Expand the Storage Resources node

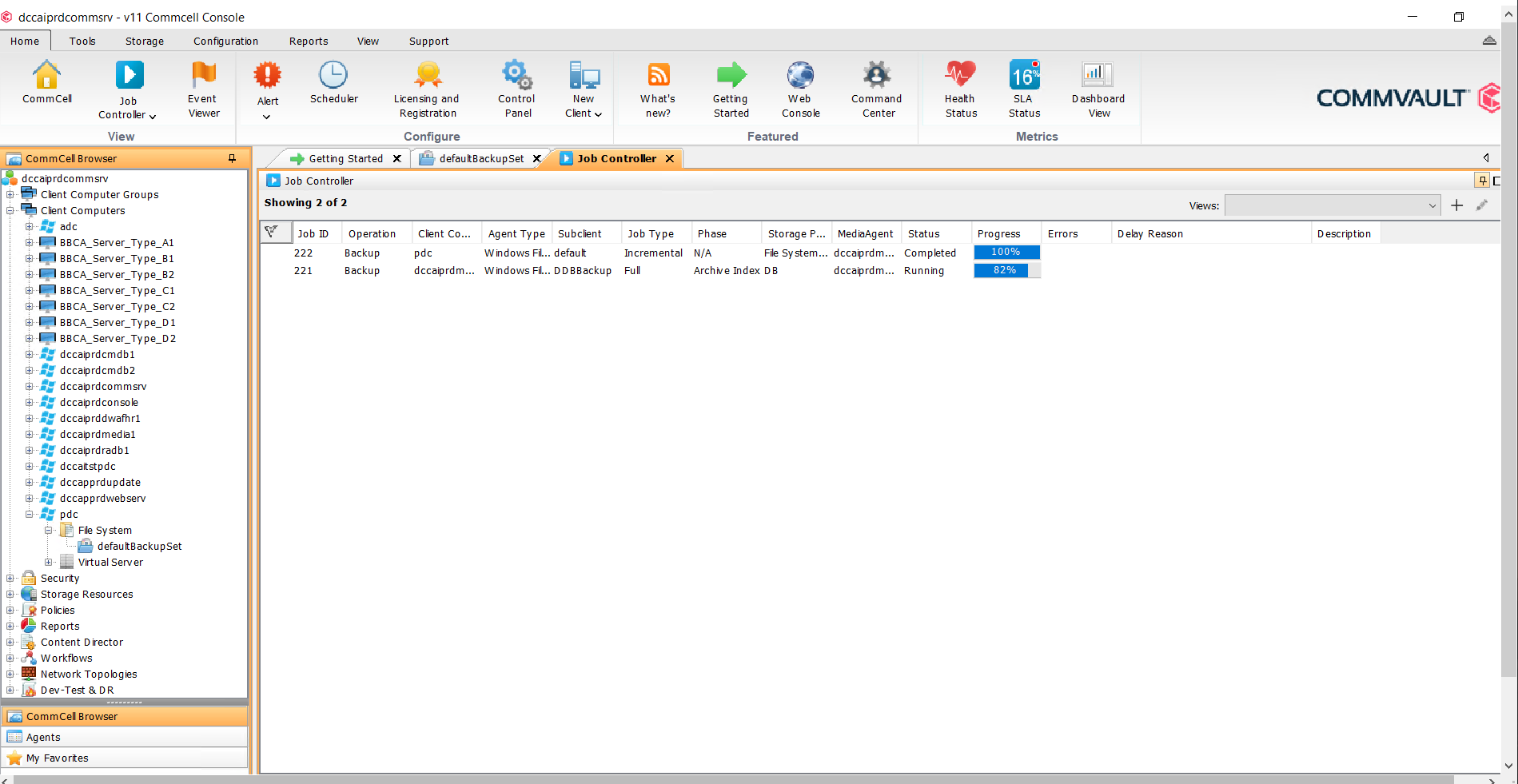click(x=10, y=594)
